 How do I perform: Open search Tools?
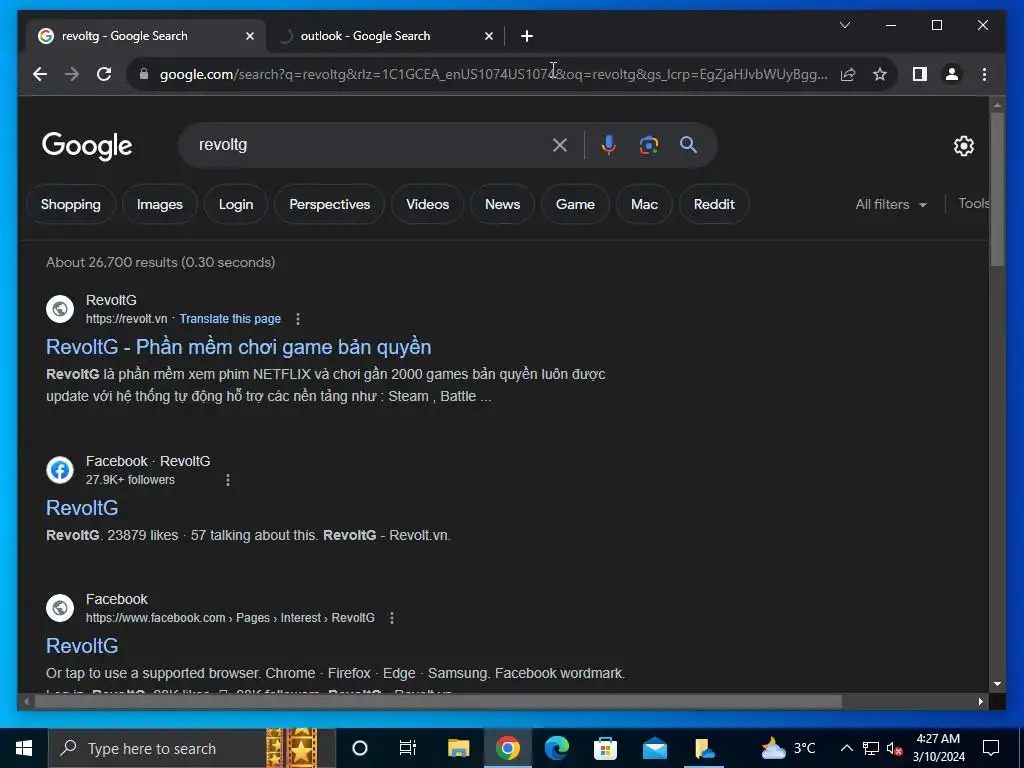[973, 204]
